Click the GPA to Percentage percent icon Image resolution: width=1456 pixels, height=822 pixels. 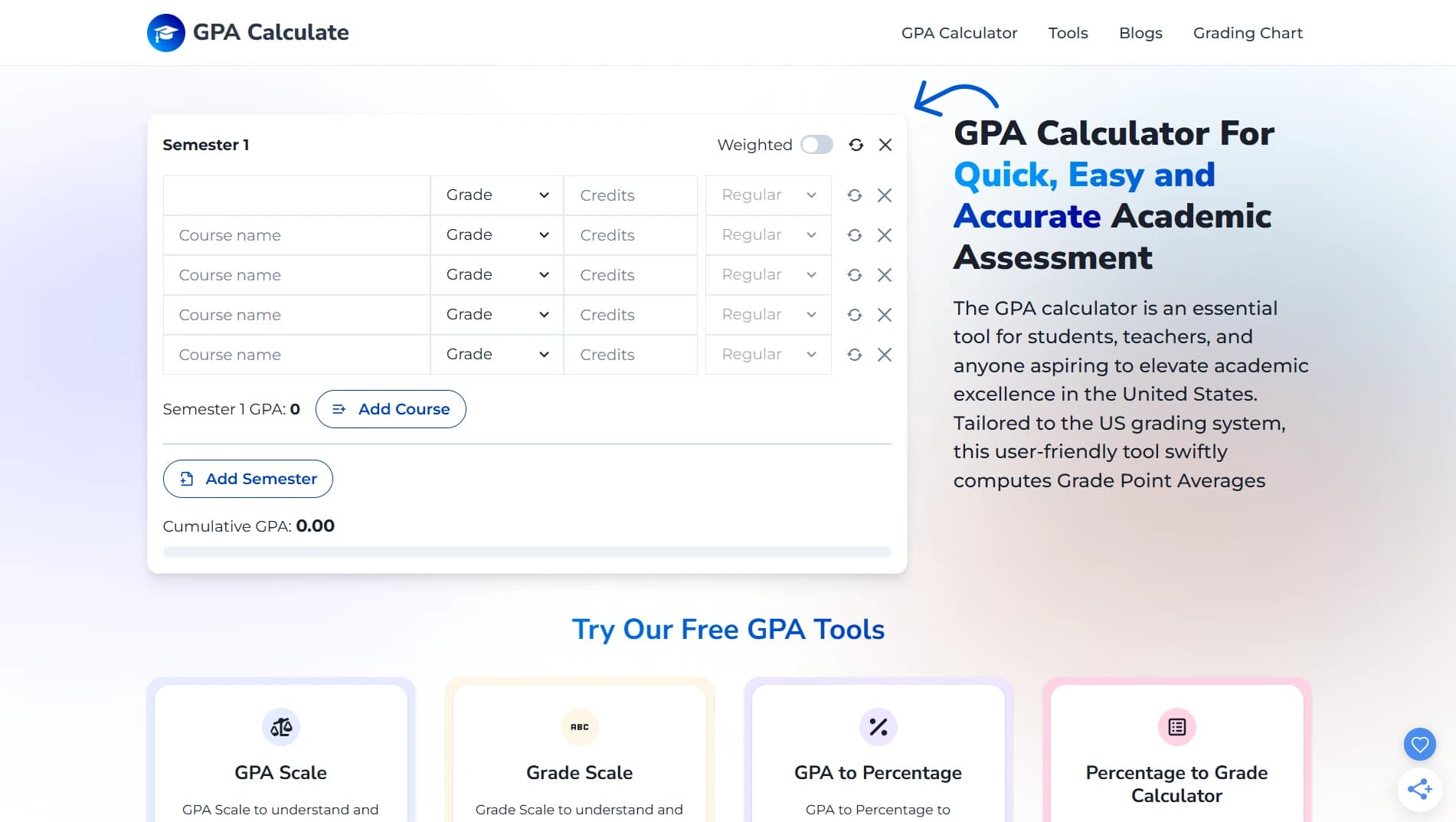pos(879,727)
